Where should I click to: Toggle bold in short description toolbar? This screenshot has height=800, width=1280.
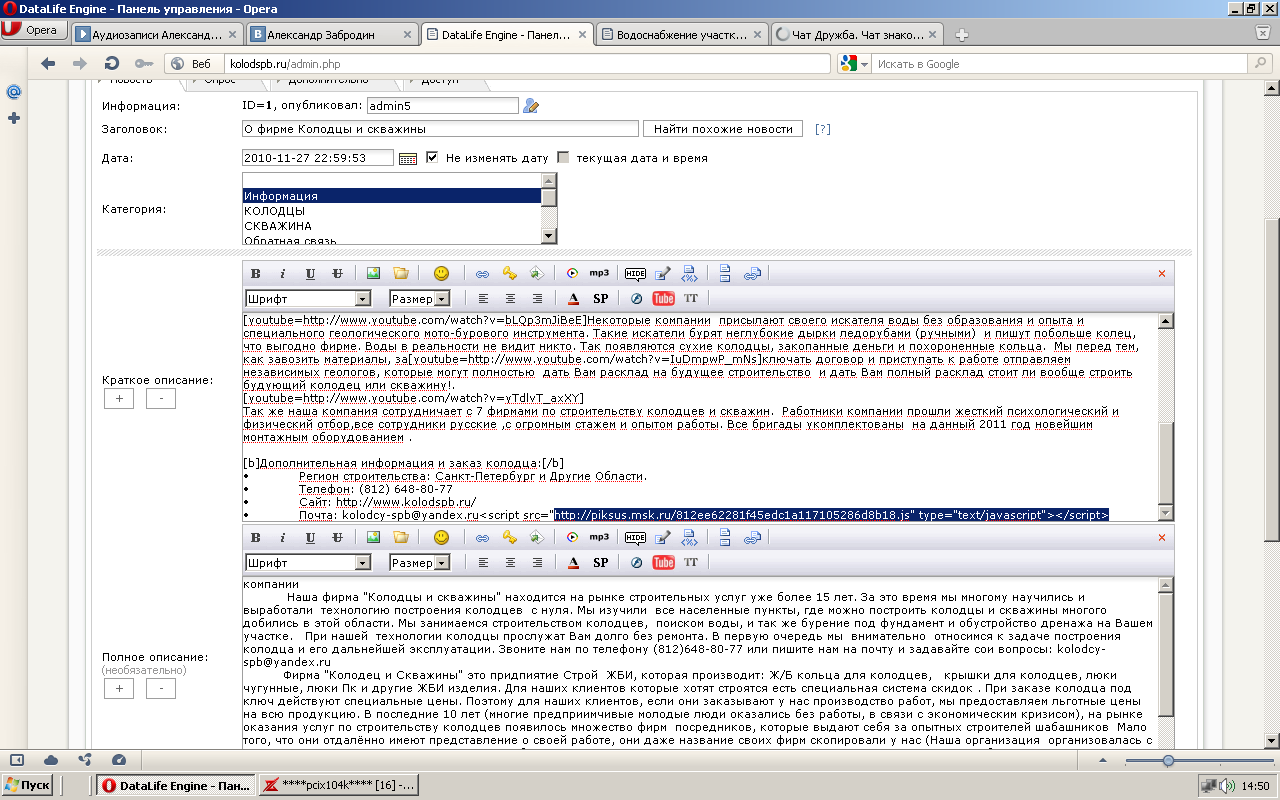click(x=255, y=273)
